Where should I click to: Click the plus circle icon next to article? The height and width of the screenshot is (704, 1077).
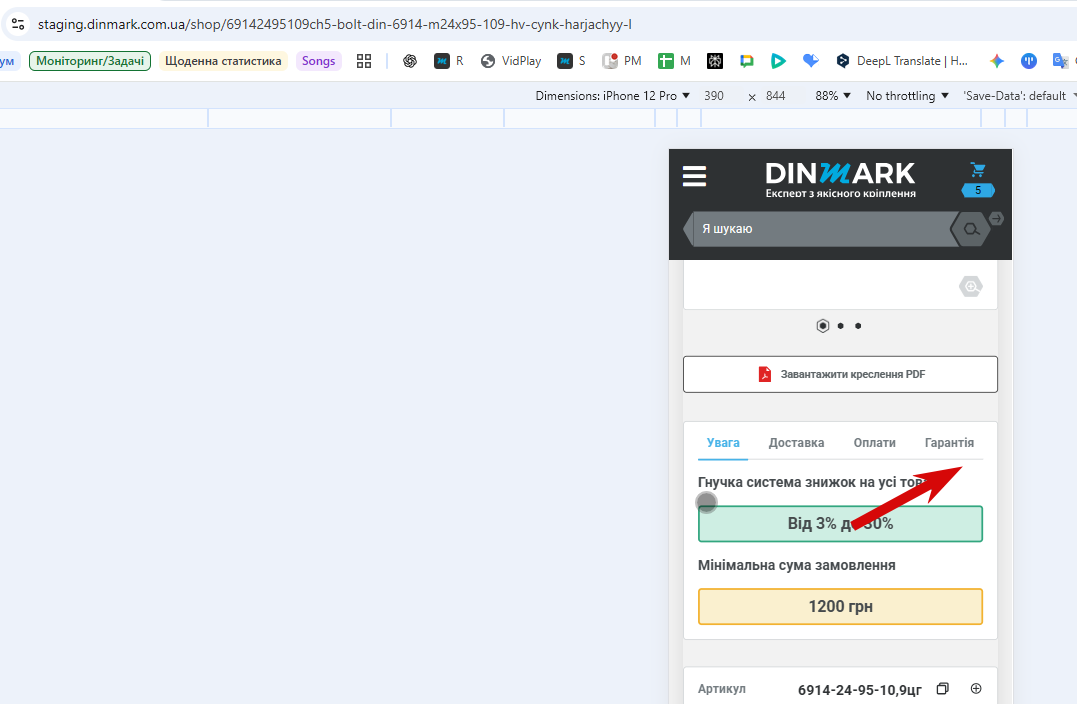pos(975,688)
